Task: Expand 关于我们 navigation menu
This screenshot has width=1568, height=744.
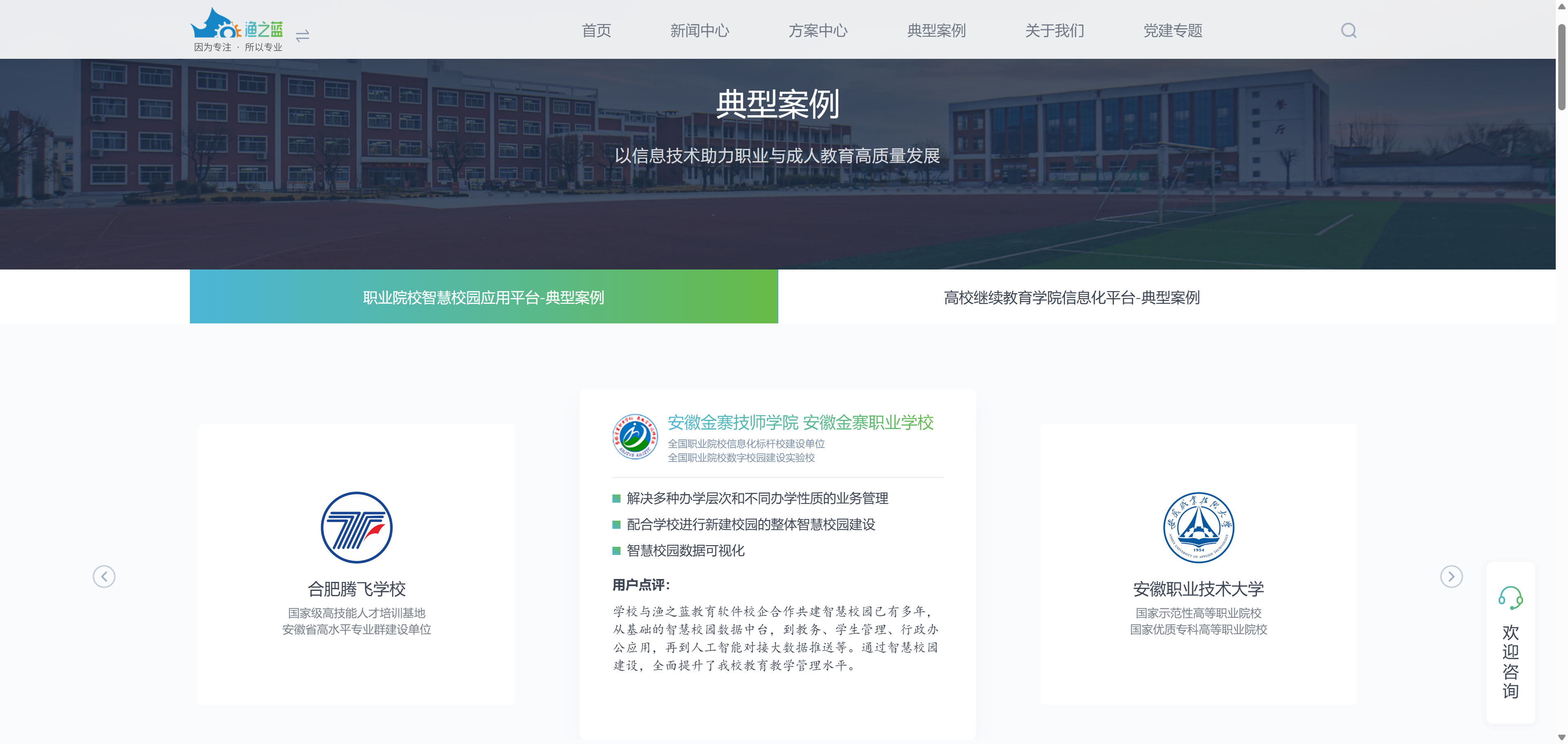Action: click(x=1054, y=31)
